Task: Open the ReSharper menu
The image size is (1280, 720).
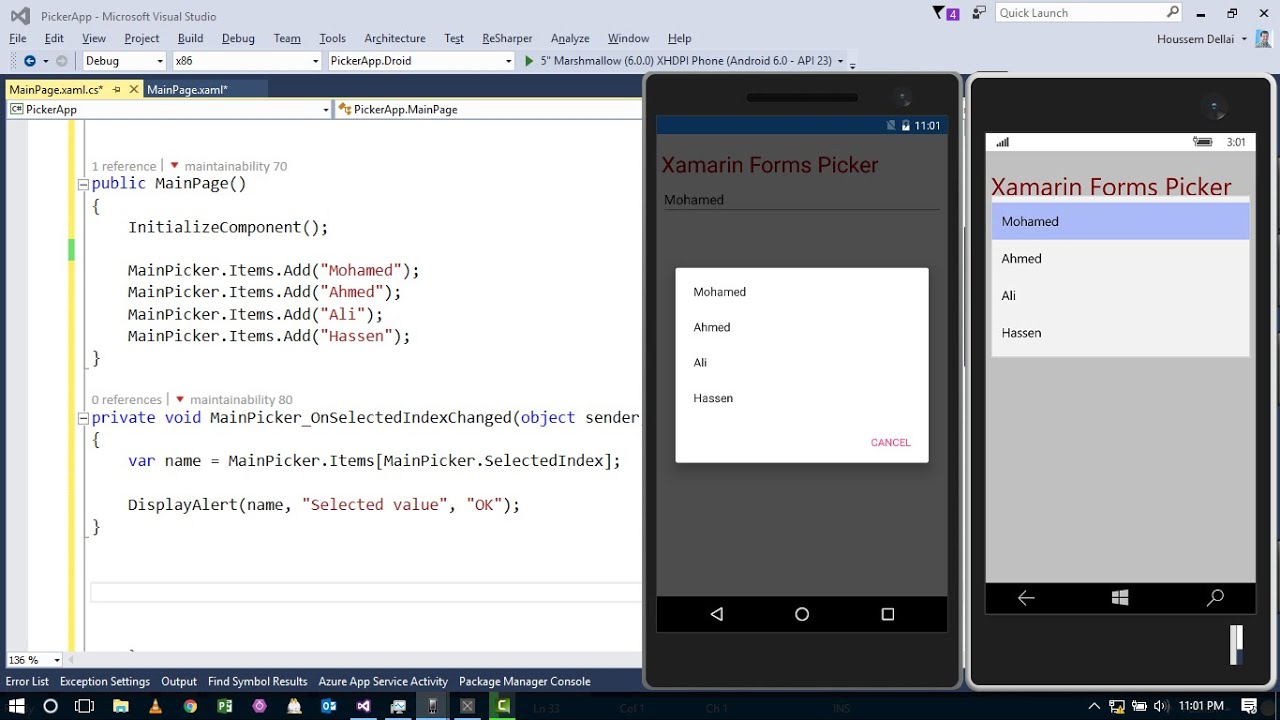Action: tap(507, 38)
